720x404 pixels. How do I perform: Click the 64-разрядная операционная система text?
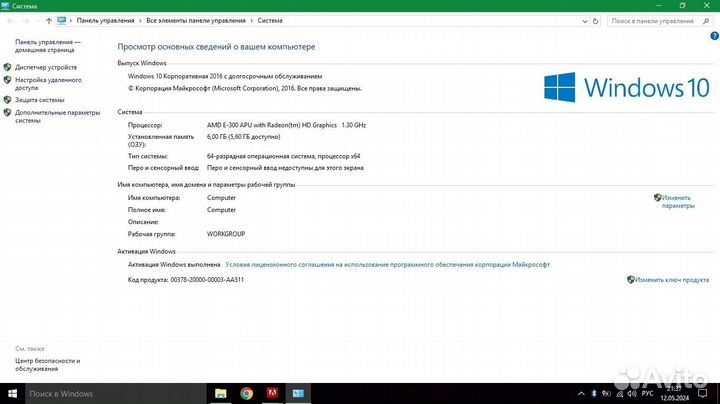click(x=283, y=156)
